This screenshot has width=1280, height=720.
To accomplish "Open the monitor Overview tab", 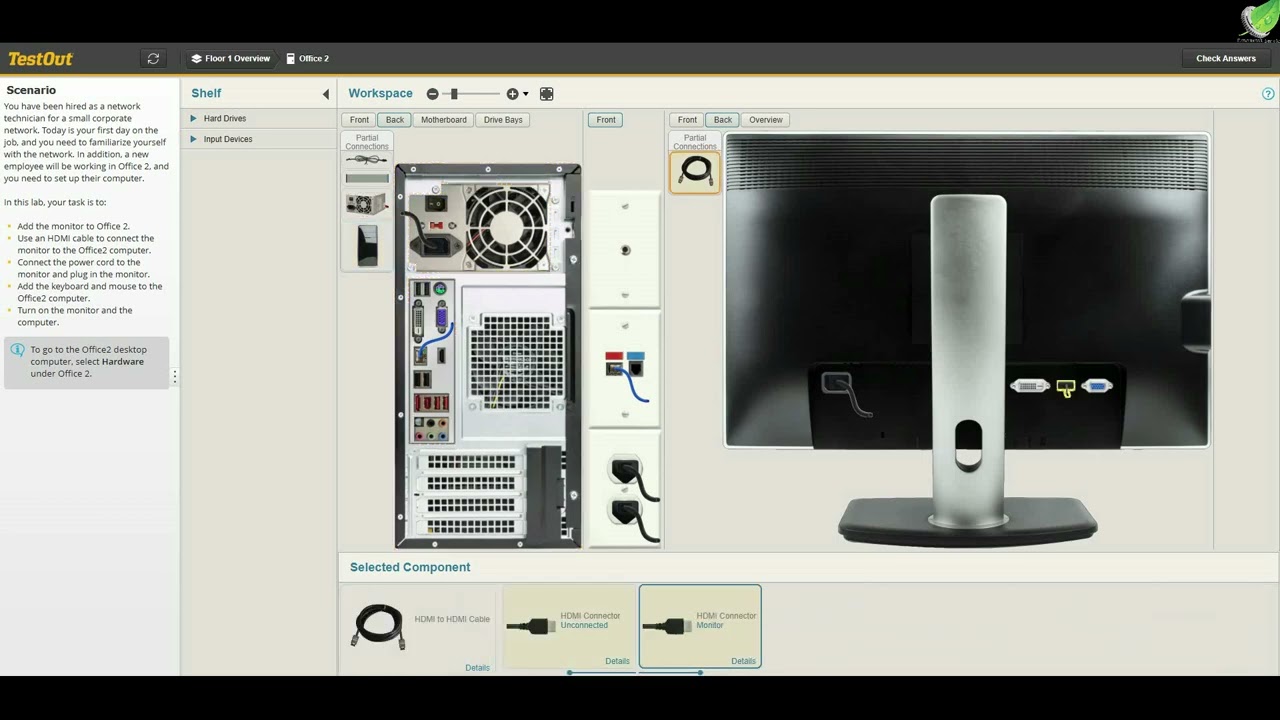I will [766, 120].
